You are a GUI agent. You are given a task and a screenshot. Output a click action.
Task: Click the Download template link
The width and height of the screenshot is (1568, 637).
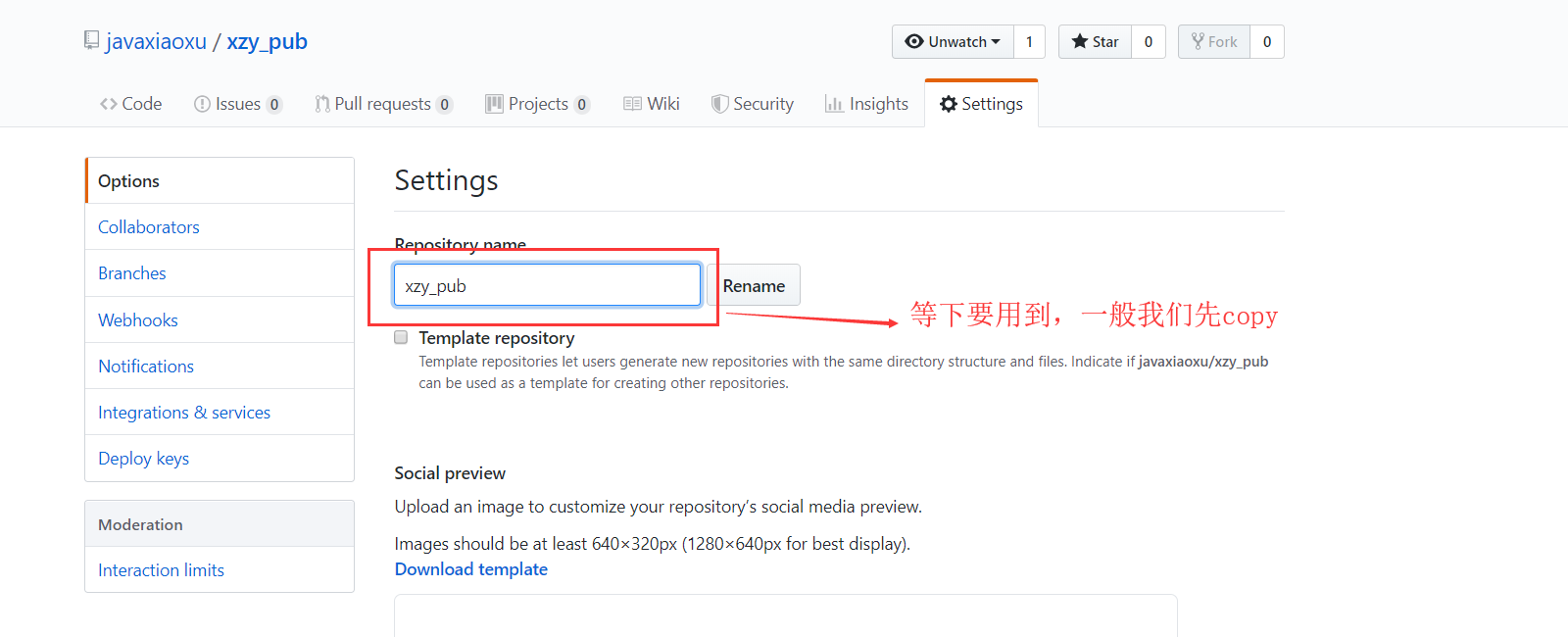tap(471, 569)
